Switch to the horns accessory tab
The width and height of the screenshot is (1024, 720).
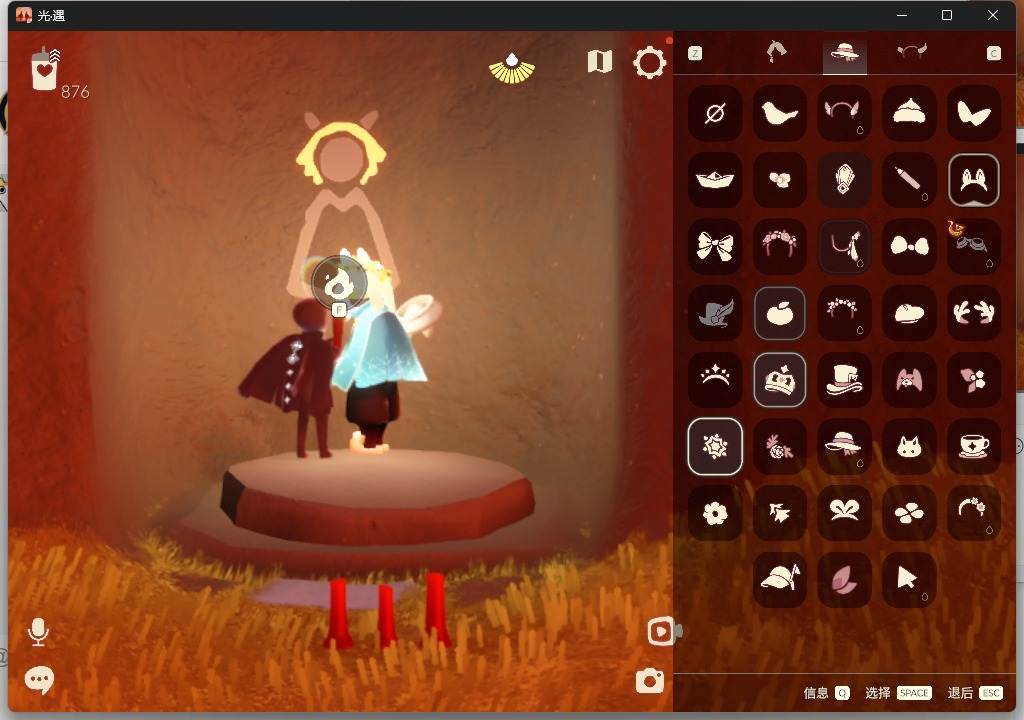pos(912,52)
